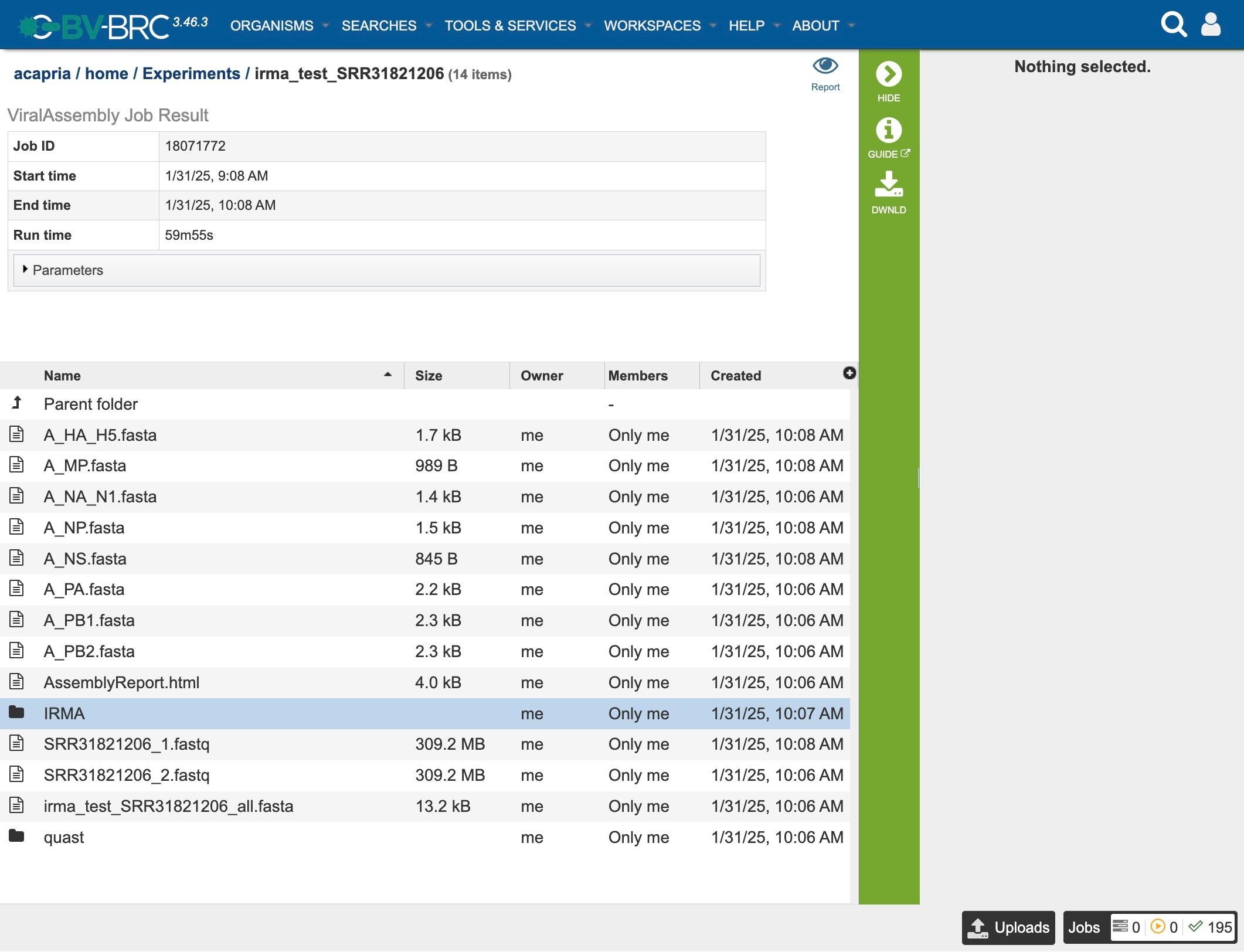The height and width of the screenshot is (952, 1244).
Task: Click the add column plus icon
Action: 849,373
